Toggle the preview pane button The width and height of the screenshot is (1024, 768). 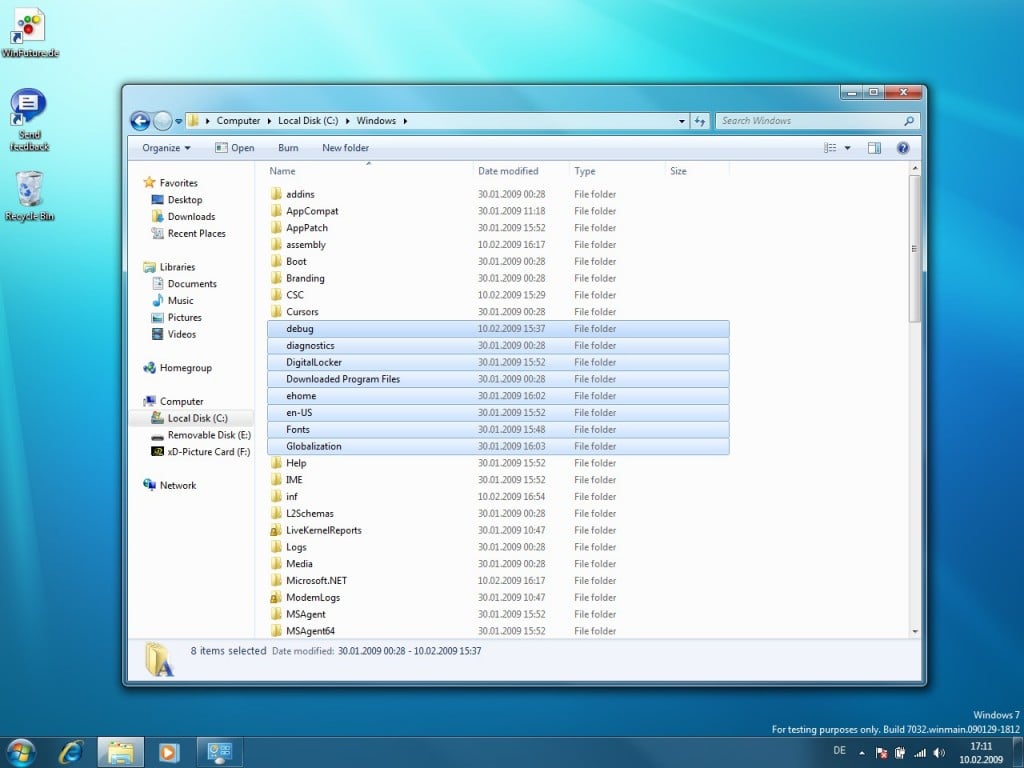[874, 148]
